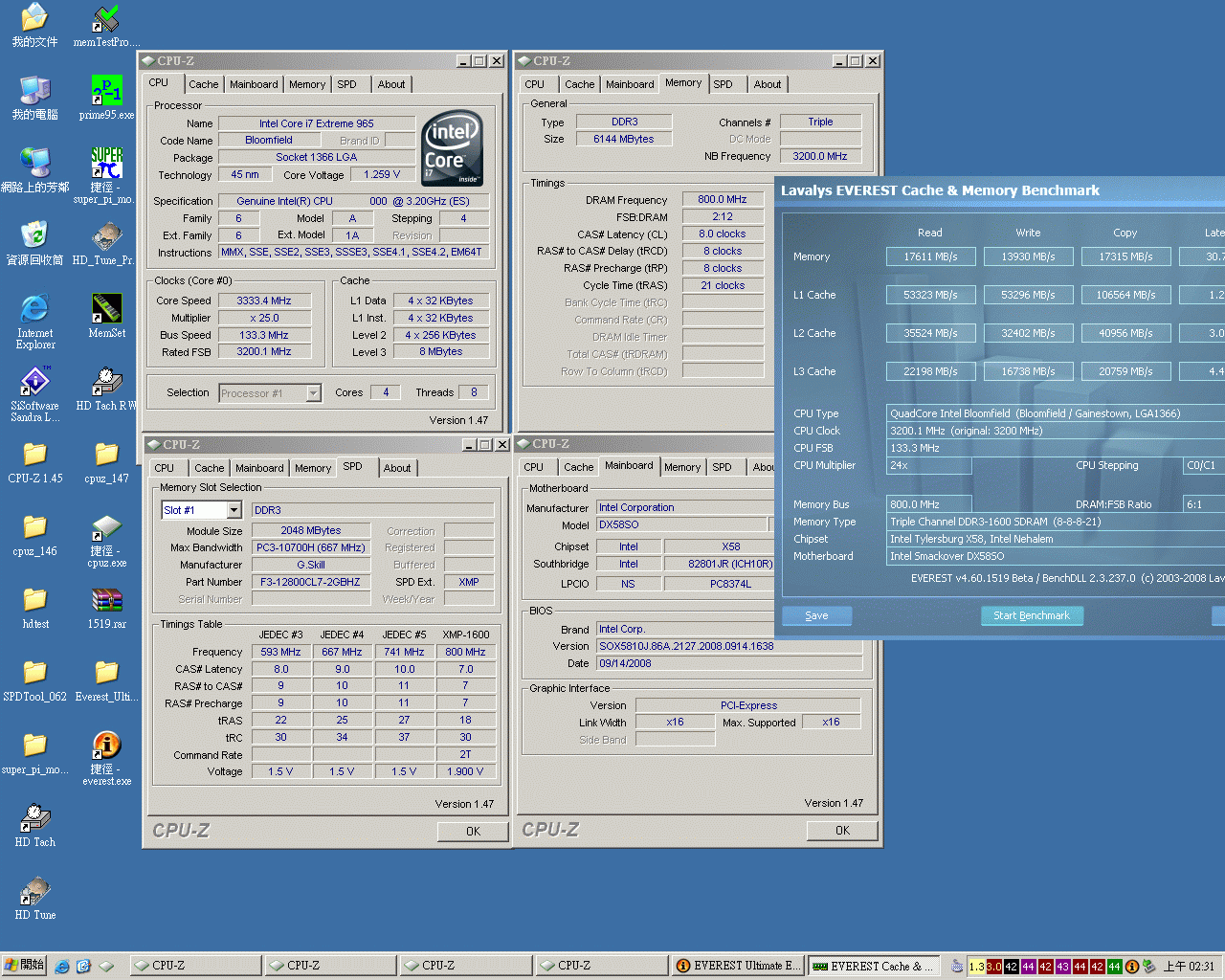Open the CPU-Z 1.45 folder
Image resolution: width=1225 pixels, height=980 pixels.
[34, 461]
